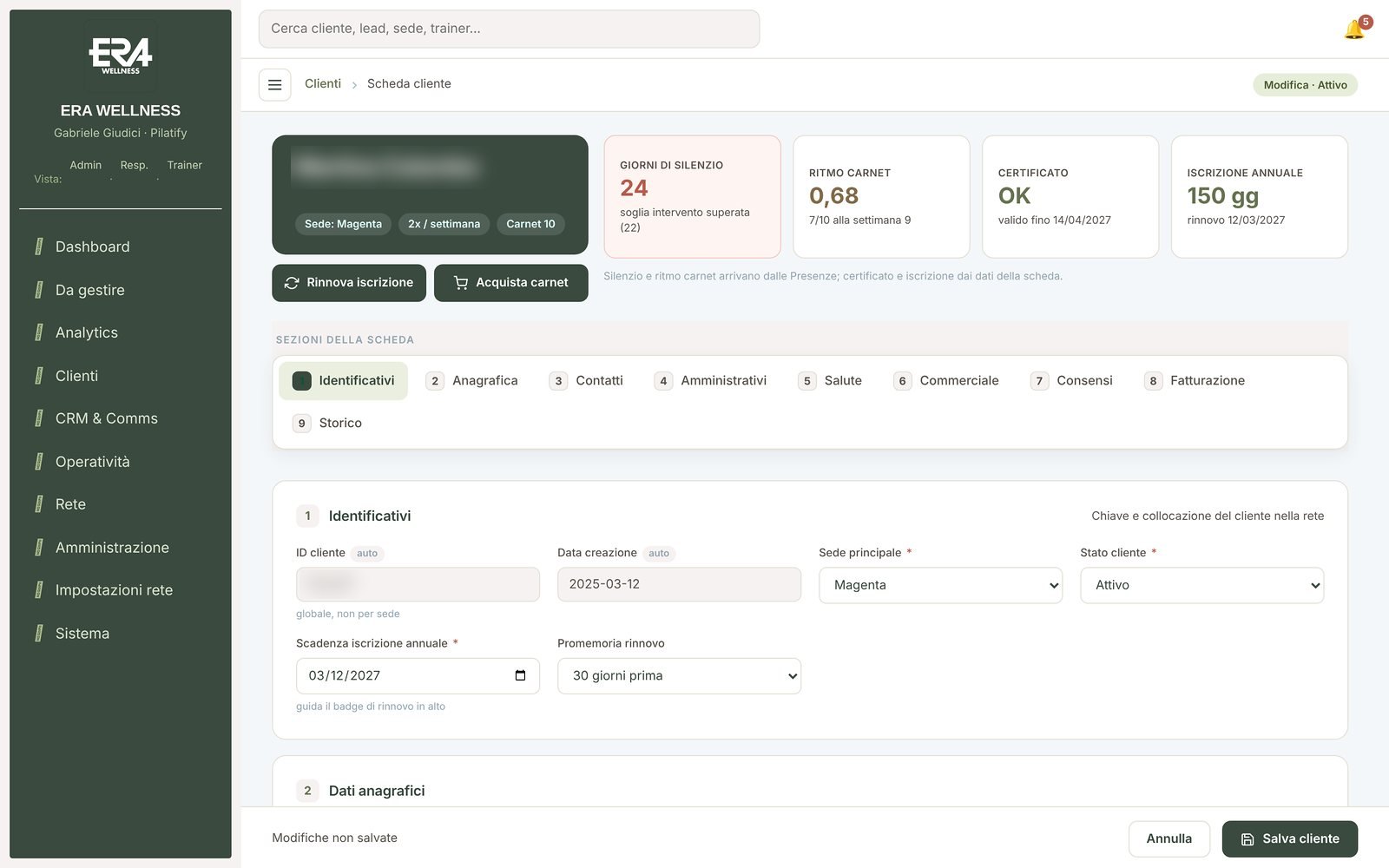The image size is (1389, 868).
Task: Open the Promemoria rinnovo dropdown
Action: (x=679, y=675)
